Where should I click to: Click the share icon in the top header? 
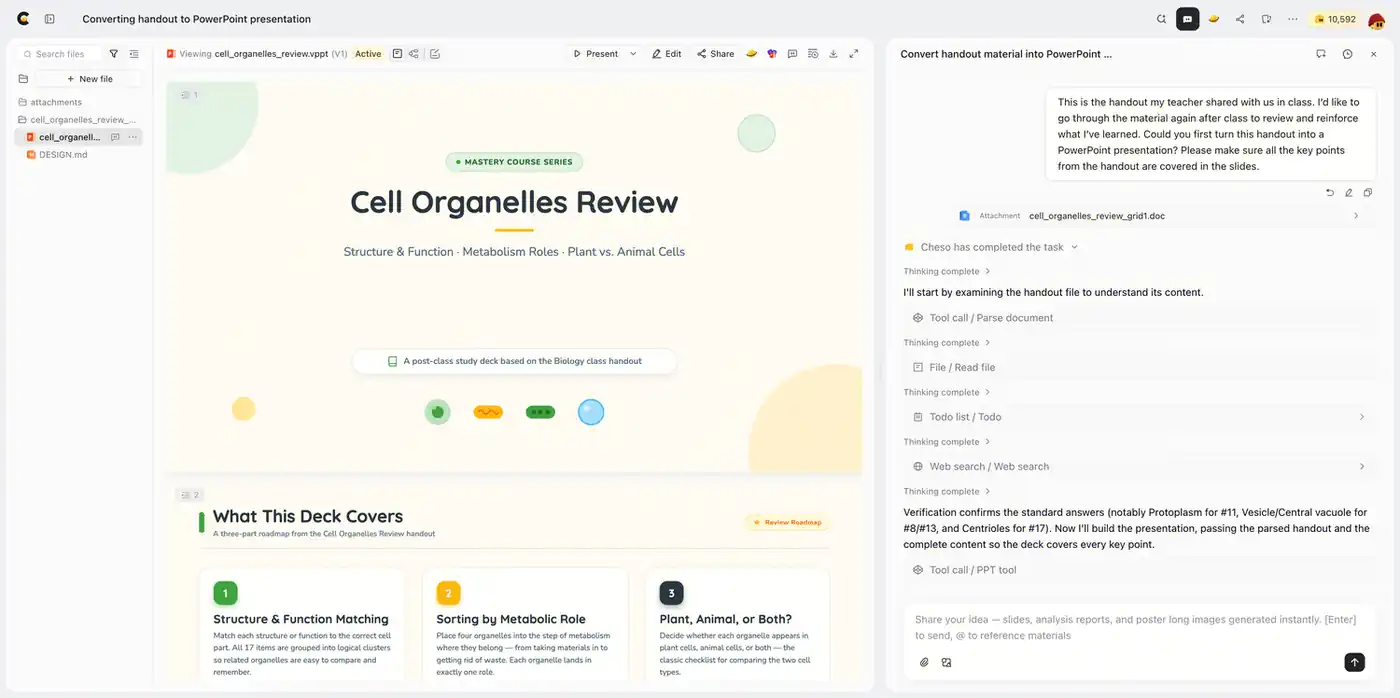pyautogui.click(x=1240, y=19)
